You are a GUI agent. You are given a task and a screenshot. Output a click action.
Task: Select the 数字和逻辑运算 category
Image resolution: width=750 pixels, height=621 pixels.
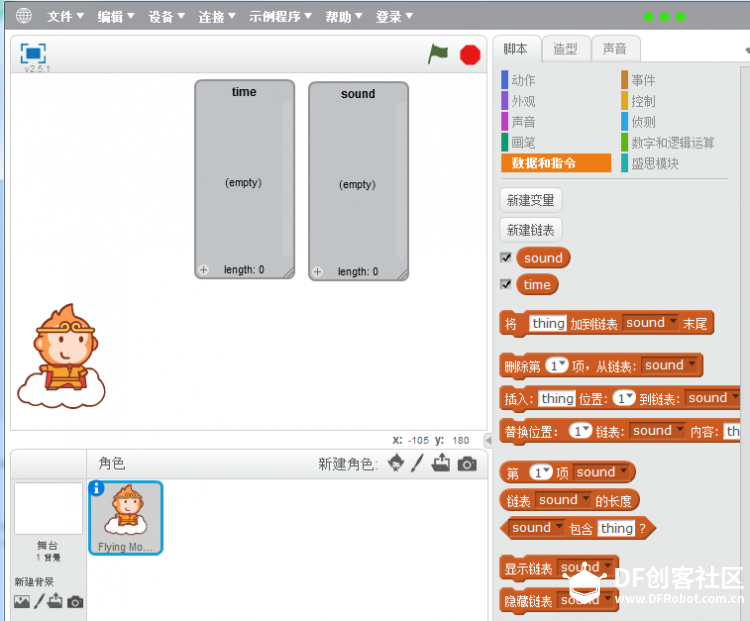[668, 142]
